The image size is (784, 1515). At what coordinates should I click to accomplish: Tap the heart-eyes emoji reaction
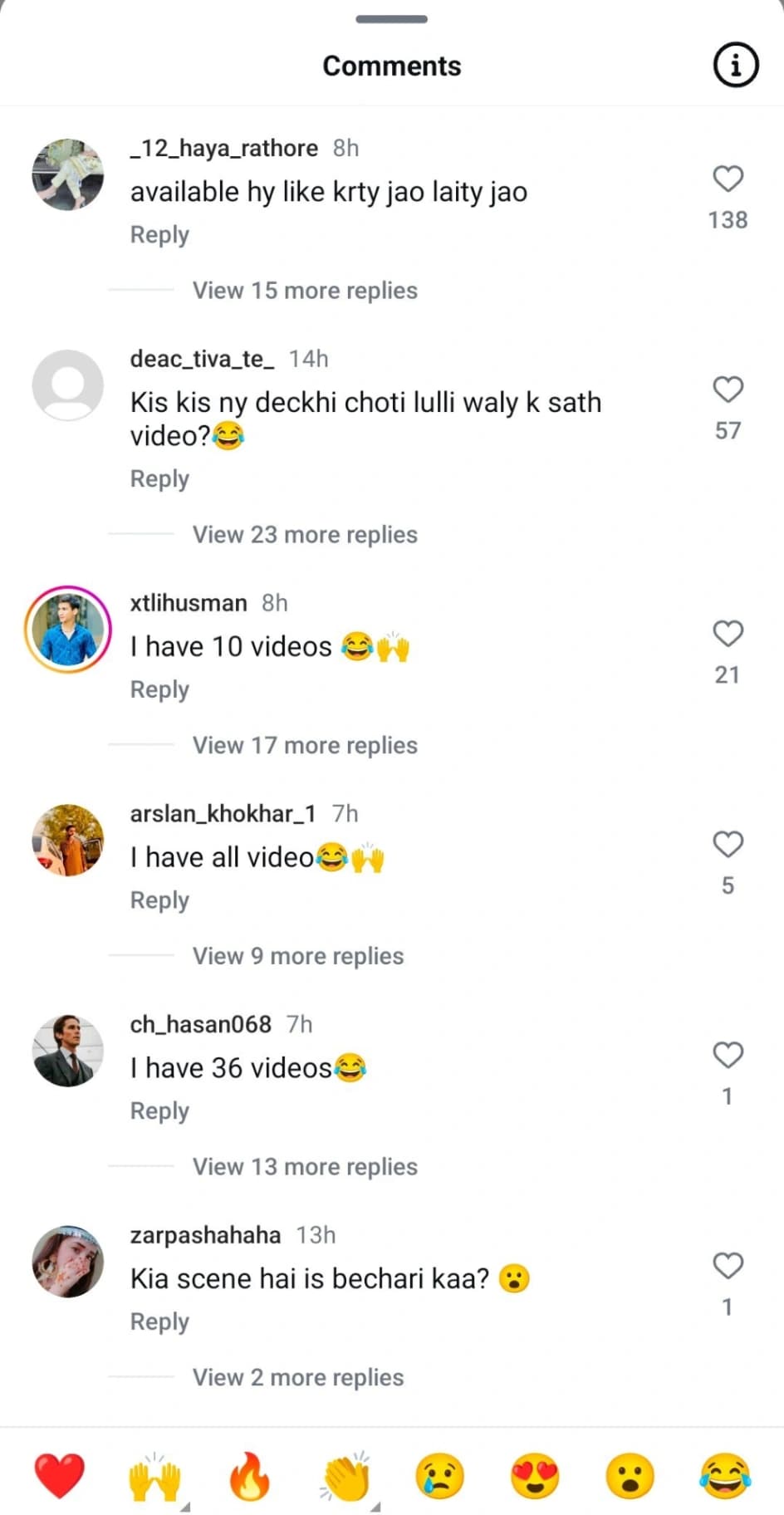tap(535, 1477)
